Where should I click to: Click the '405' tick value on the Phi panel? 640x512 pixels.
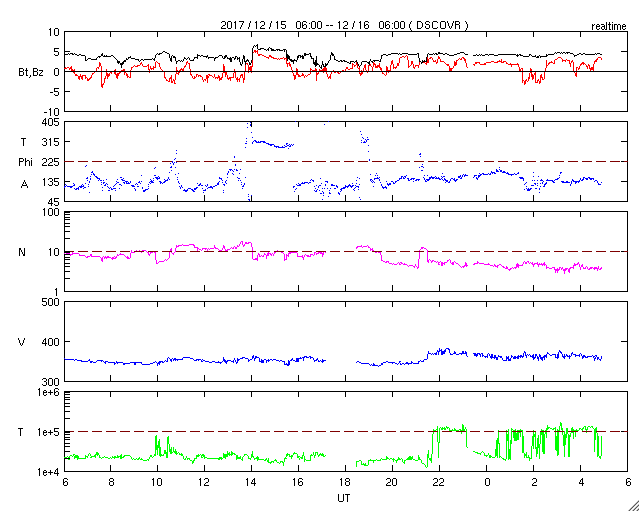[51, 122]
